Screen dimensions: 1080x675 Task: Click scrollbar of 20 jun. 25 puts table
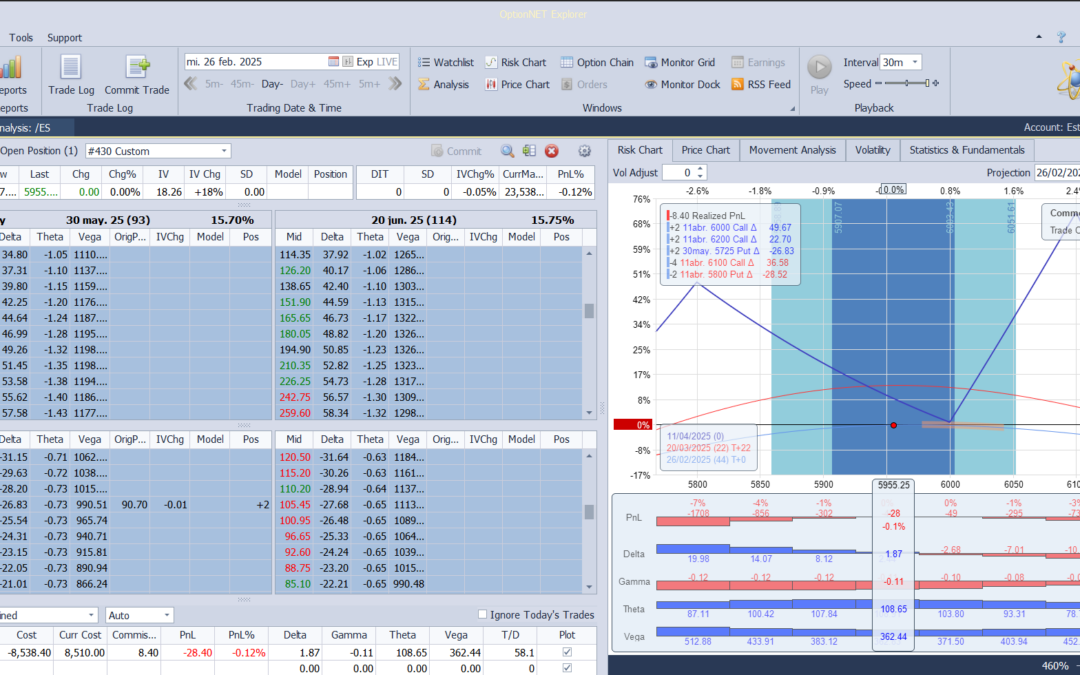(x=589, y=520)
